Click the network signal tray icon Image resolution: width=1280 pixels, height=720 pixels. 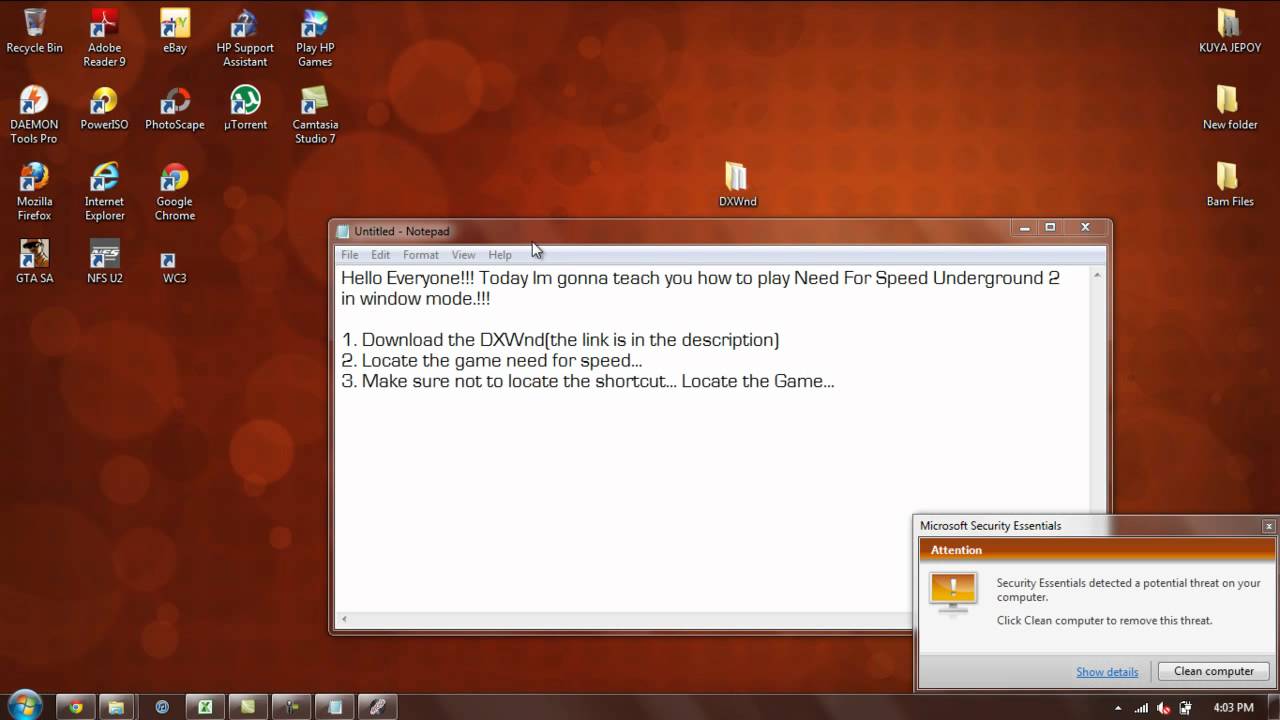1141,708
